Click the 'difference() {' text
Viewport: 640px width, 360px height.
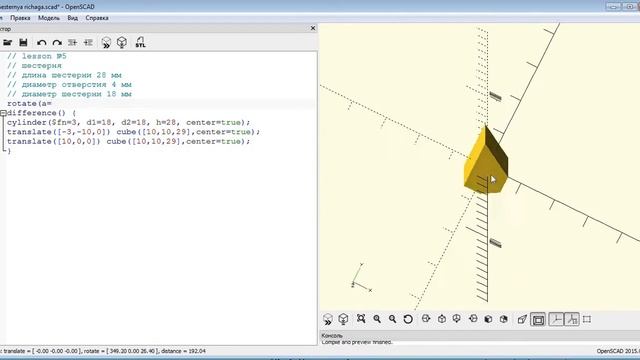click(x=41, y=113)
